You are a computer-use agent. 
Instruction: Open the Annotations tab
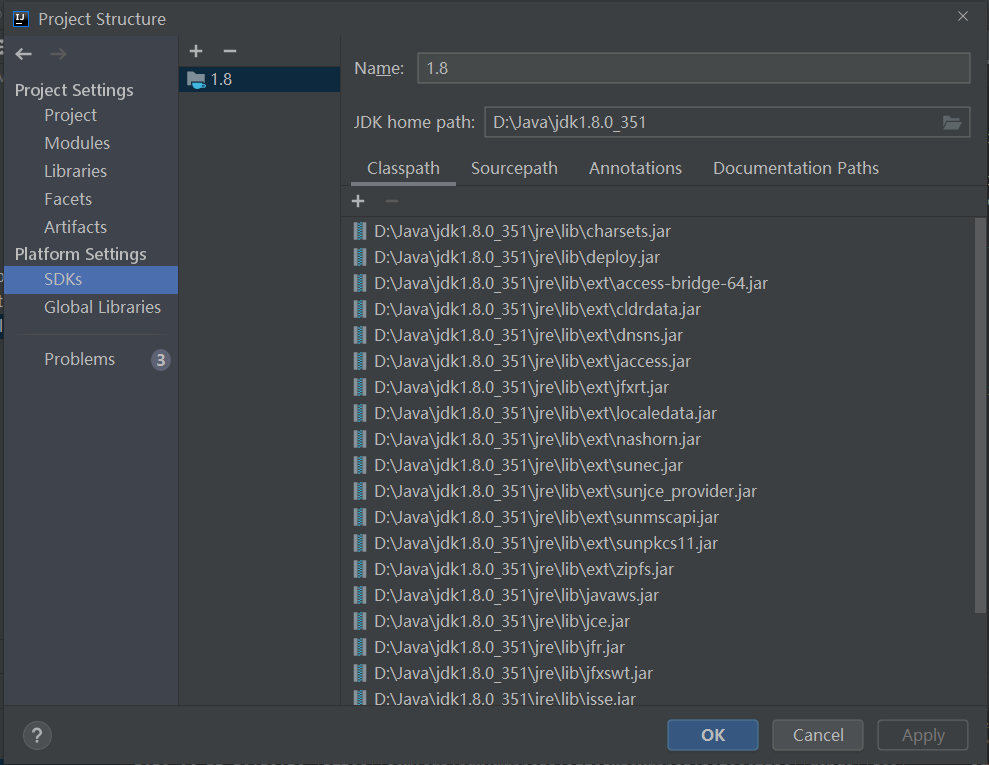tap(635, 168)
